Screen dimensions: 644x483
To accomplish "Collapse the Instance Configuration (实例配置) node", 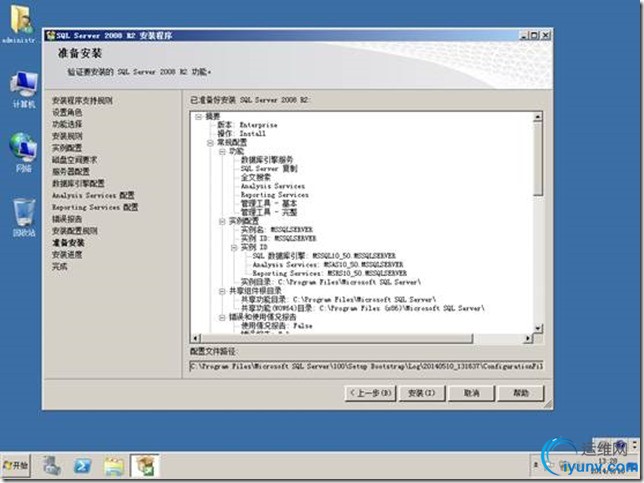I will tap(222, 221).
